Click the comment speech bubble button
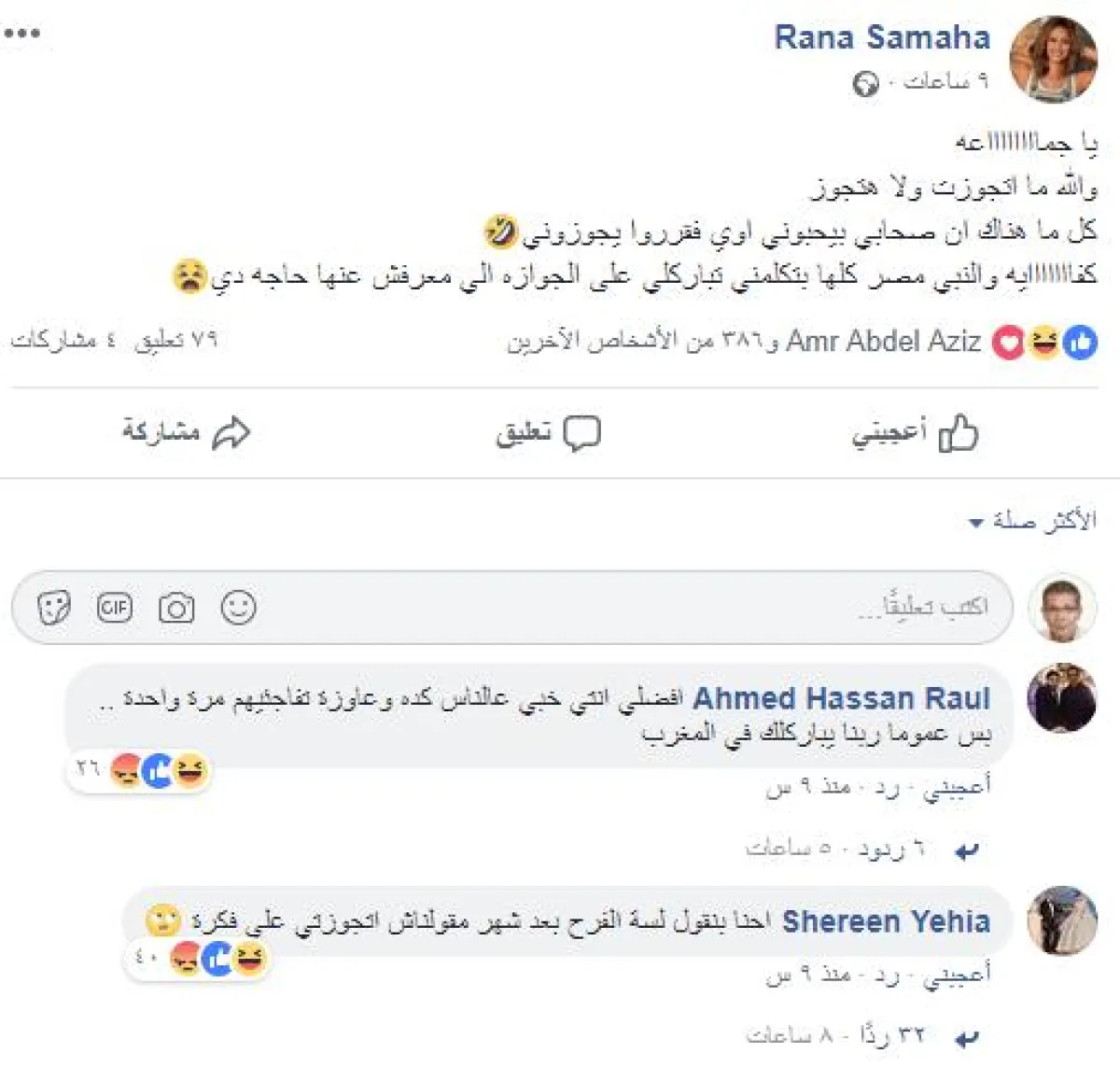Screen dimensions: 1120x1067 [548, 433]
